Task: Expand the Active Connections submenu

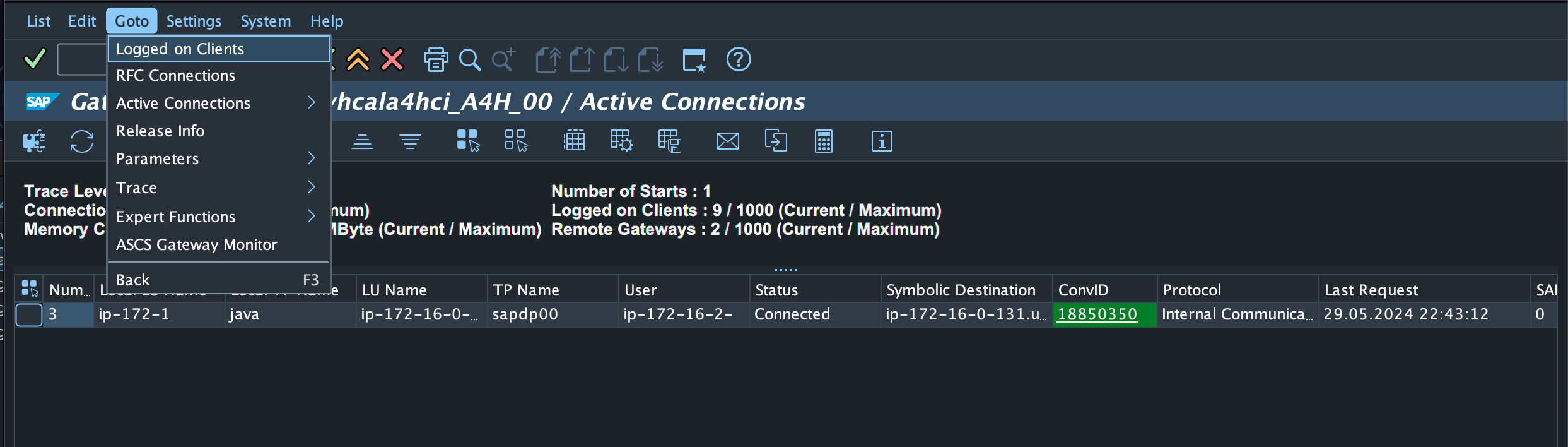Action: [214, 103]
